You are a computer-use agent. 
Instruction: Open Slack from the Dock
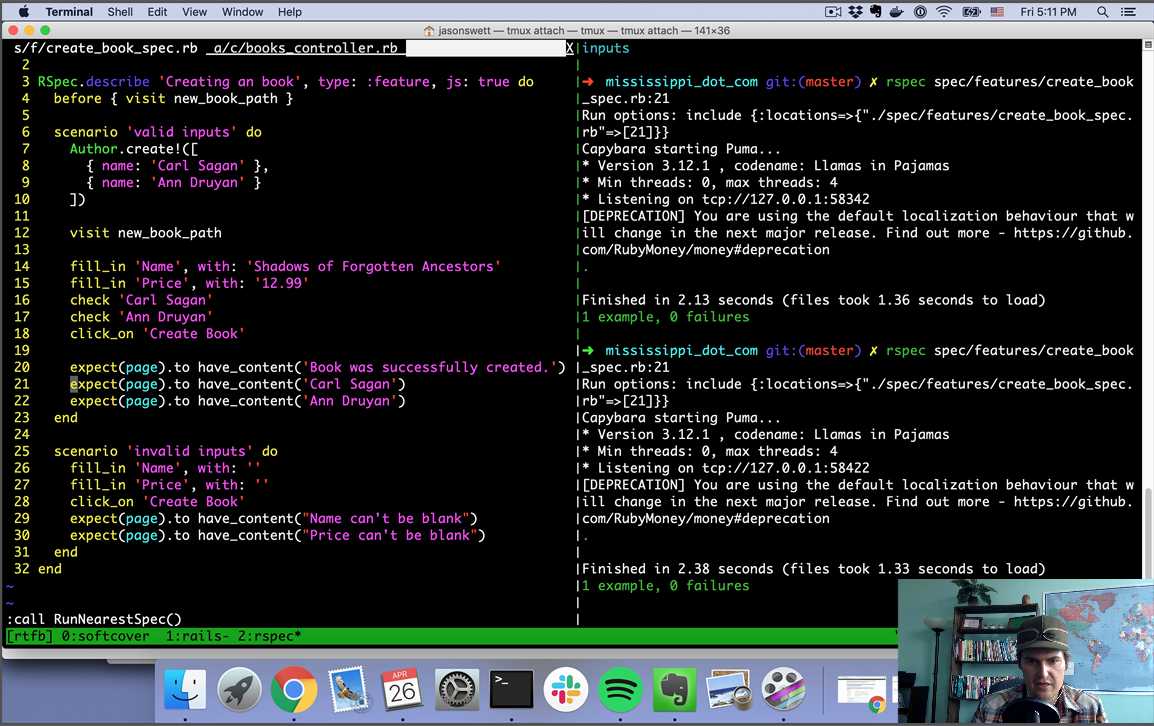pyautogui.click(x=565, y=690)
